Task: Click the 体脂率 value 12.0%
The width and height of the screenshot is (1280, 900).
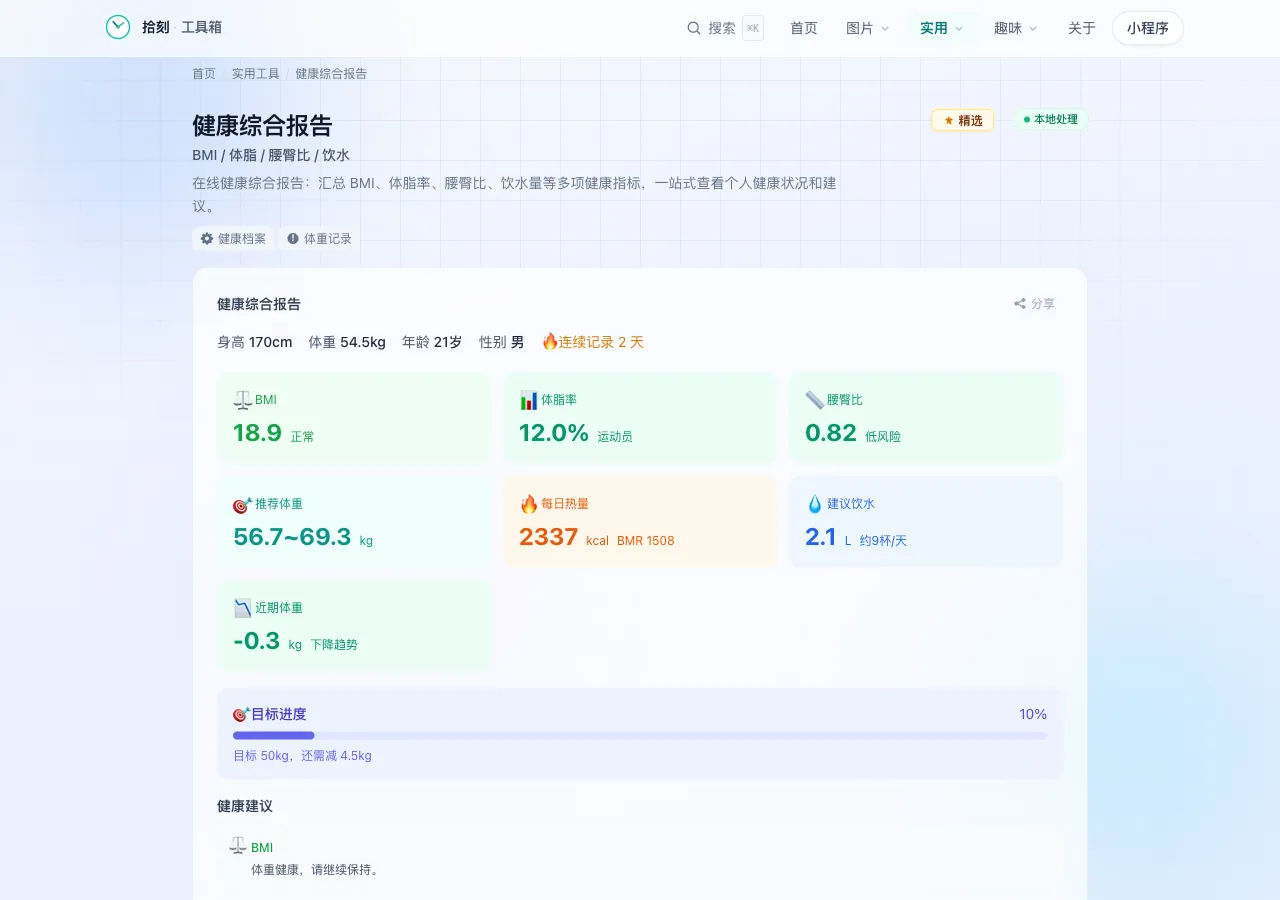Action: click(x=554, y=433)
